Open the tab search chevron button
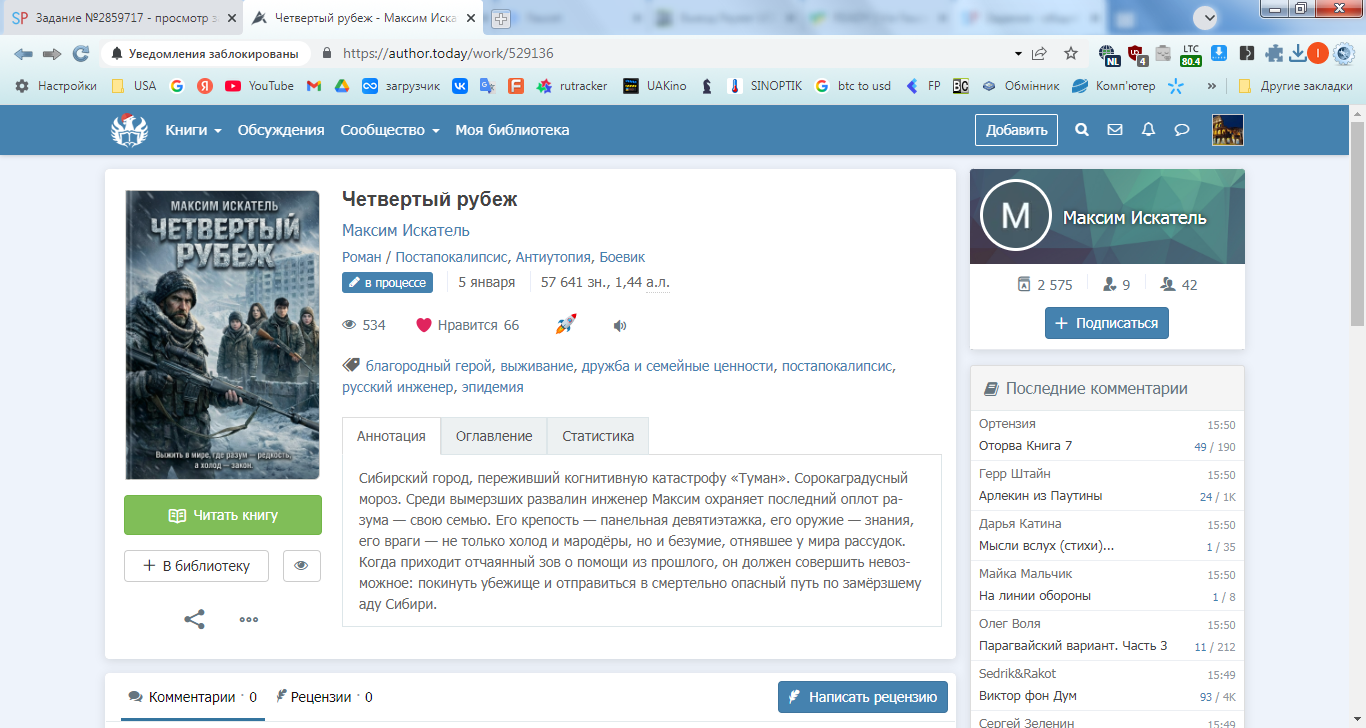Screen dimensions: 1366x728 1208,17
